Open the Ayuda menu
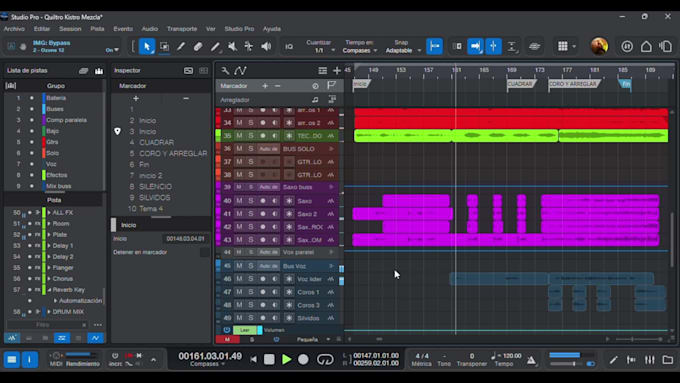Image resolution: width=680 pixels, height=383 pixels. click(x=271, y=29)
